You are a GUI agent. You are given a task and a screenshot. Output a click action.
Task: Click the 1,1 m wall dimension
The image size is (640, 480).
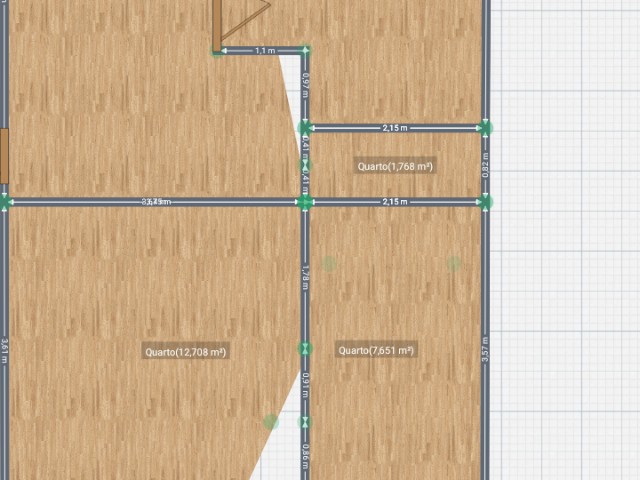coord(264,50)
